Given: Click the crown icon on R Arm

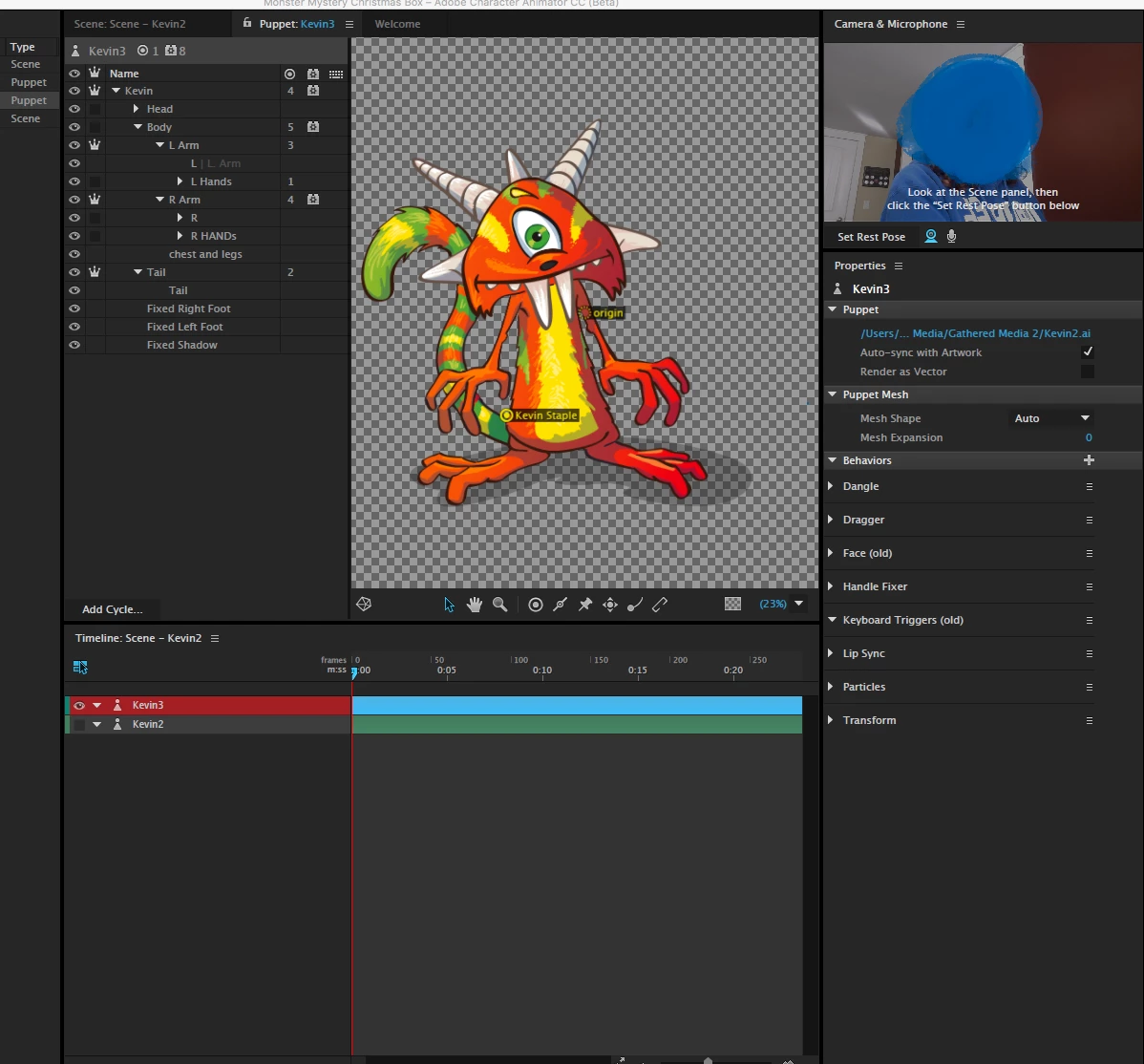Looking at the screenshot, I should tap(95, 199).
